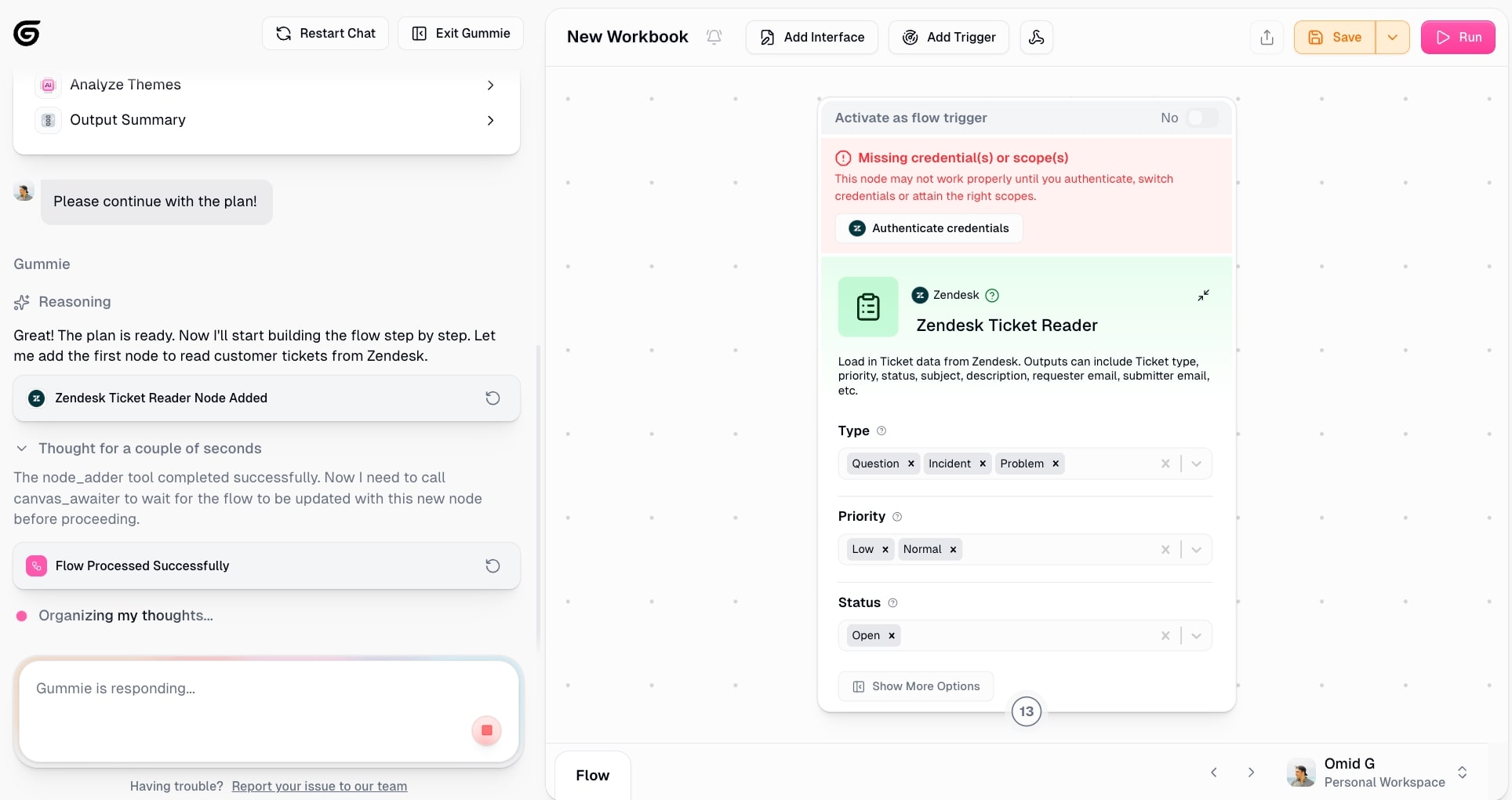Click the Analyze Themes AI icon
This screenshot has height=800, width=1512.
click(x=49, y=85)
